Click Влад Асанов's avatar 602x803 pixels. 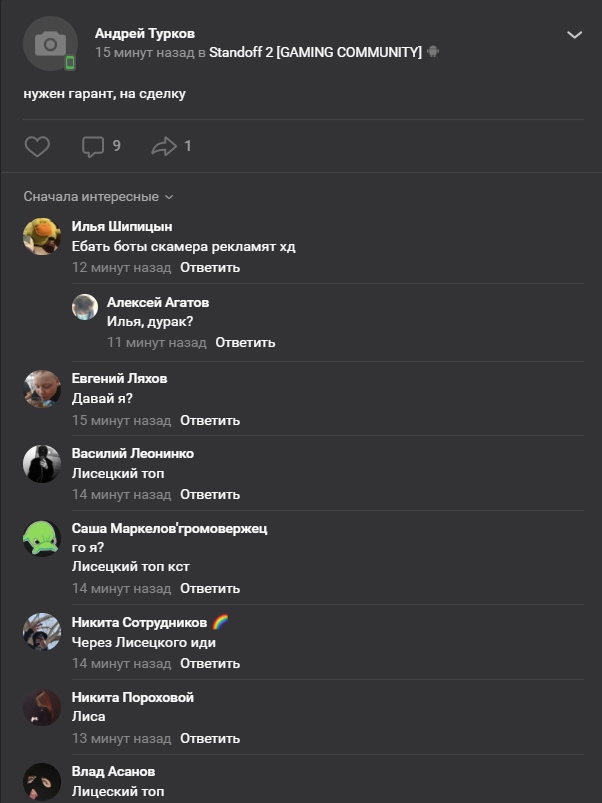tap(42, 781)
